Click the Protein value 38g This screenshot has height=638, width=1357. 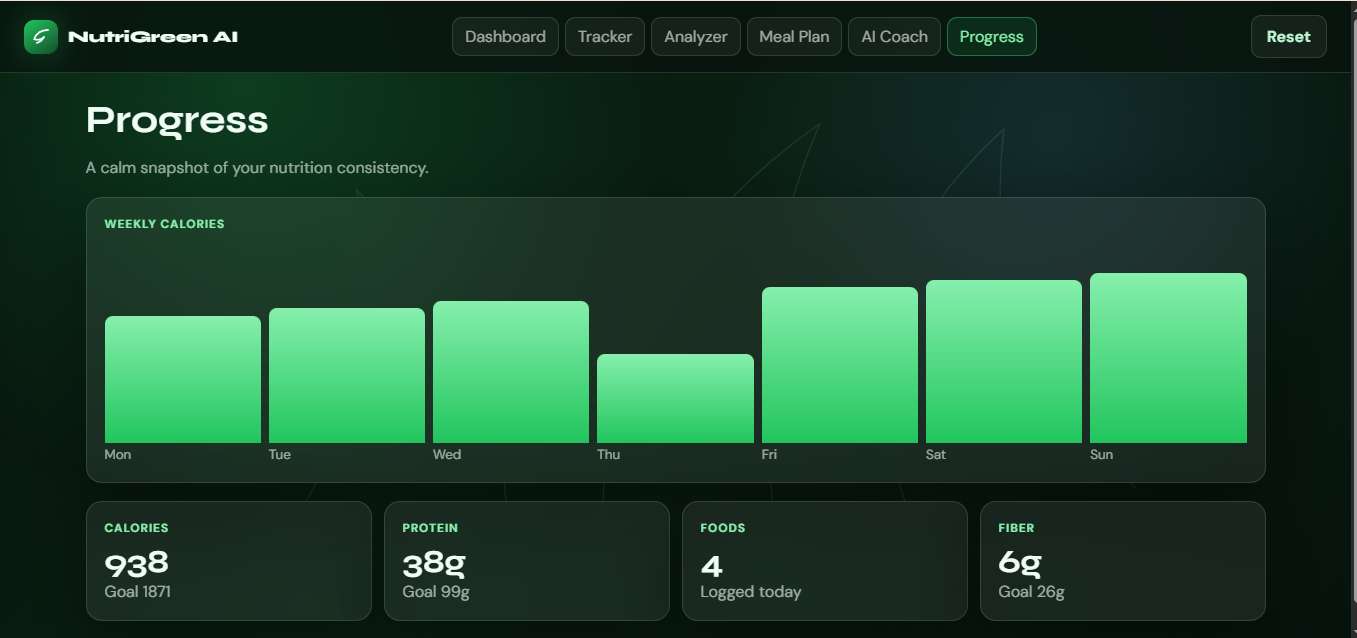point(434,564)
